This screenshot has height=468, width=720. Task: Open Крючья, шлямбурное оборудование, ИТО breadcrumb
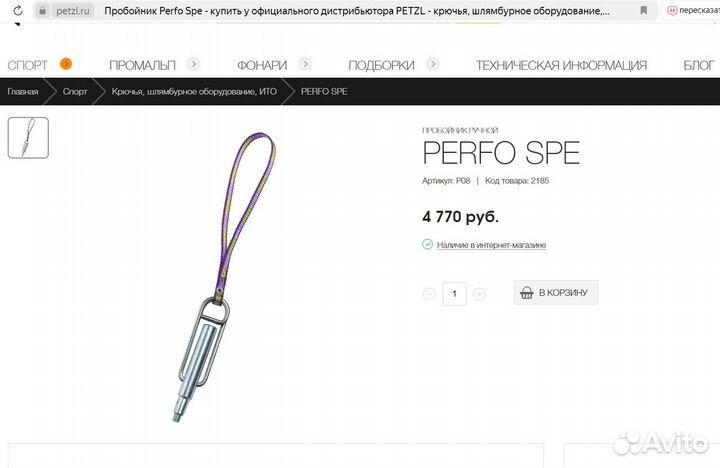pyautogui.click(x=194, y=91)
